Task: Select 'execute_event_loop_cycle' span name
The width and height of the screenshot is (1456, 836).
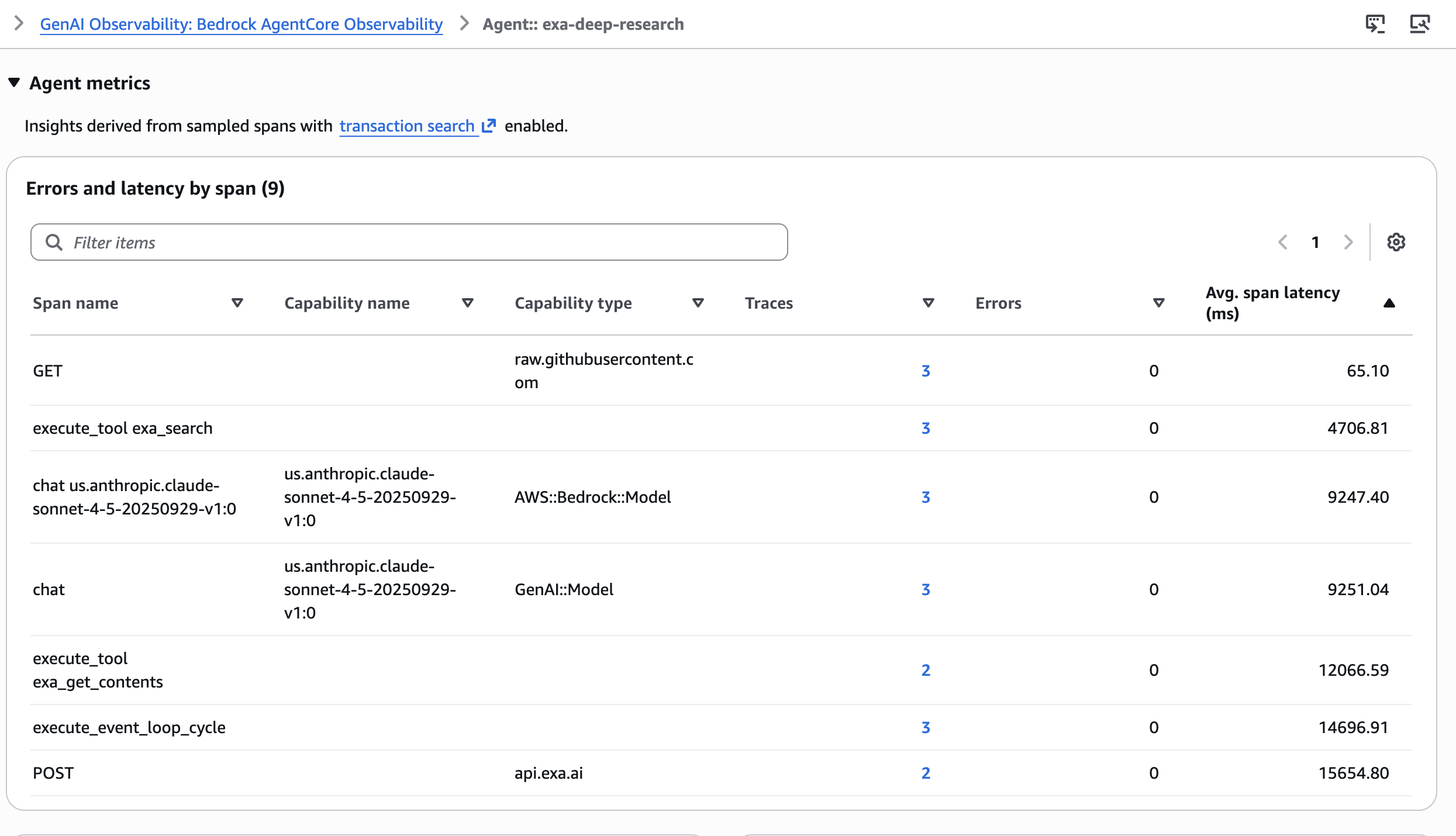Action: 129,727
